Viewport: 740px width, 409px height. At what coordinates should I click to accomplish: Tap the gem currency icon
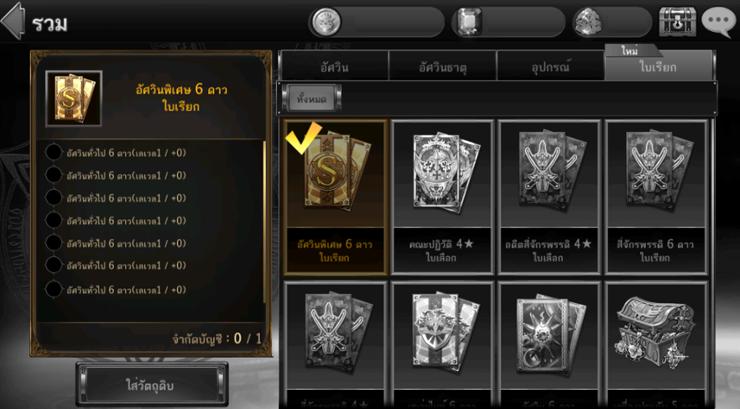click(468, 22)
